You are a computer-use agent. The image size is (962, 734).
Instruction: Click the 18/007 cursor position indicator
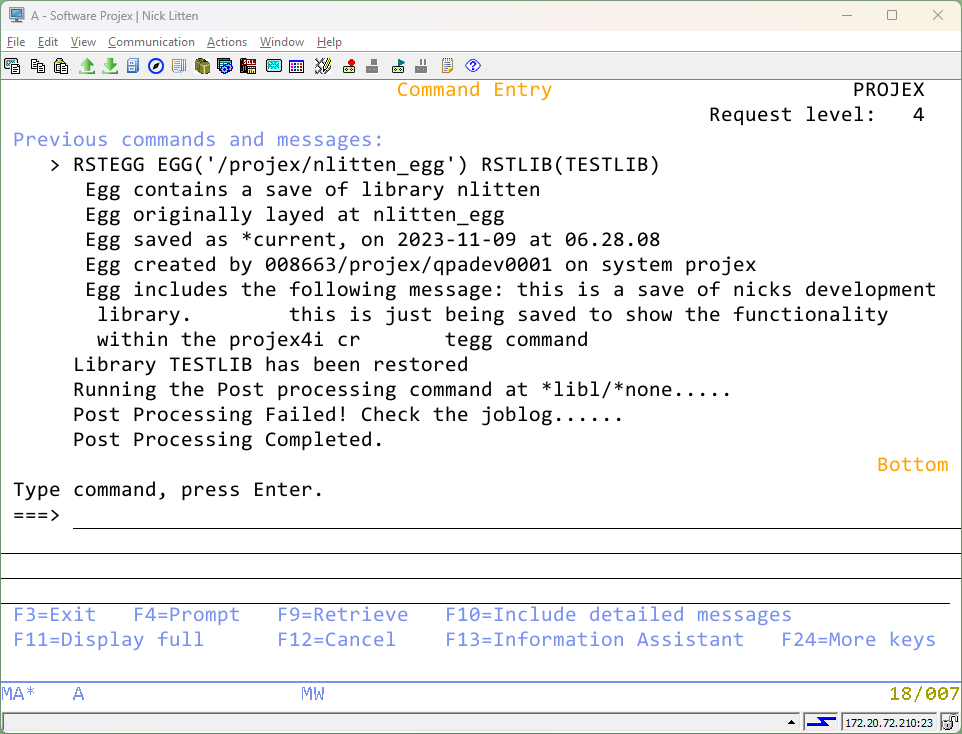[x=924, y=693]
